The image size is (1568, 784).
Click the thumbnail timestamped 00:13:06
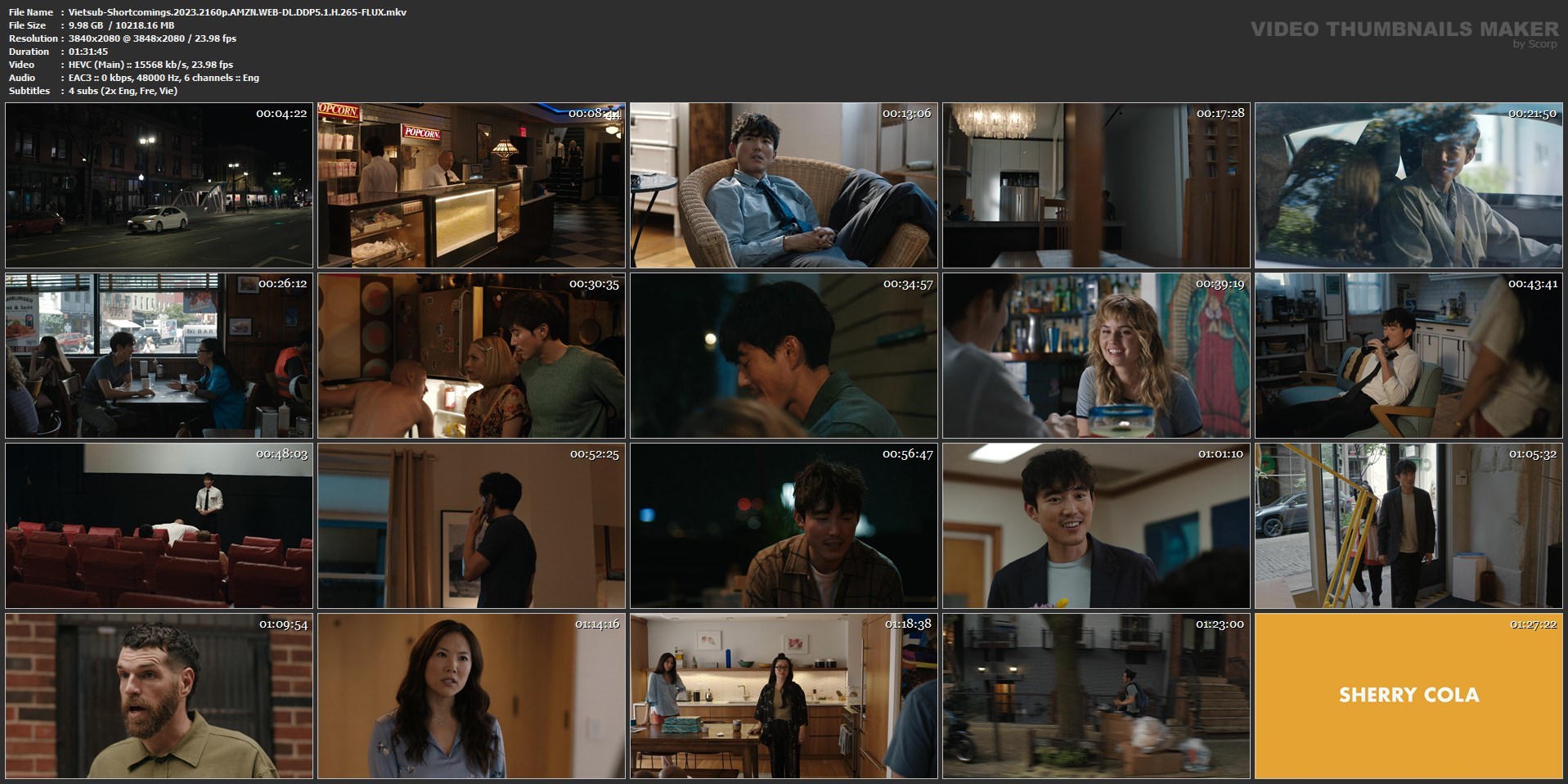click(784, 186)
